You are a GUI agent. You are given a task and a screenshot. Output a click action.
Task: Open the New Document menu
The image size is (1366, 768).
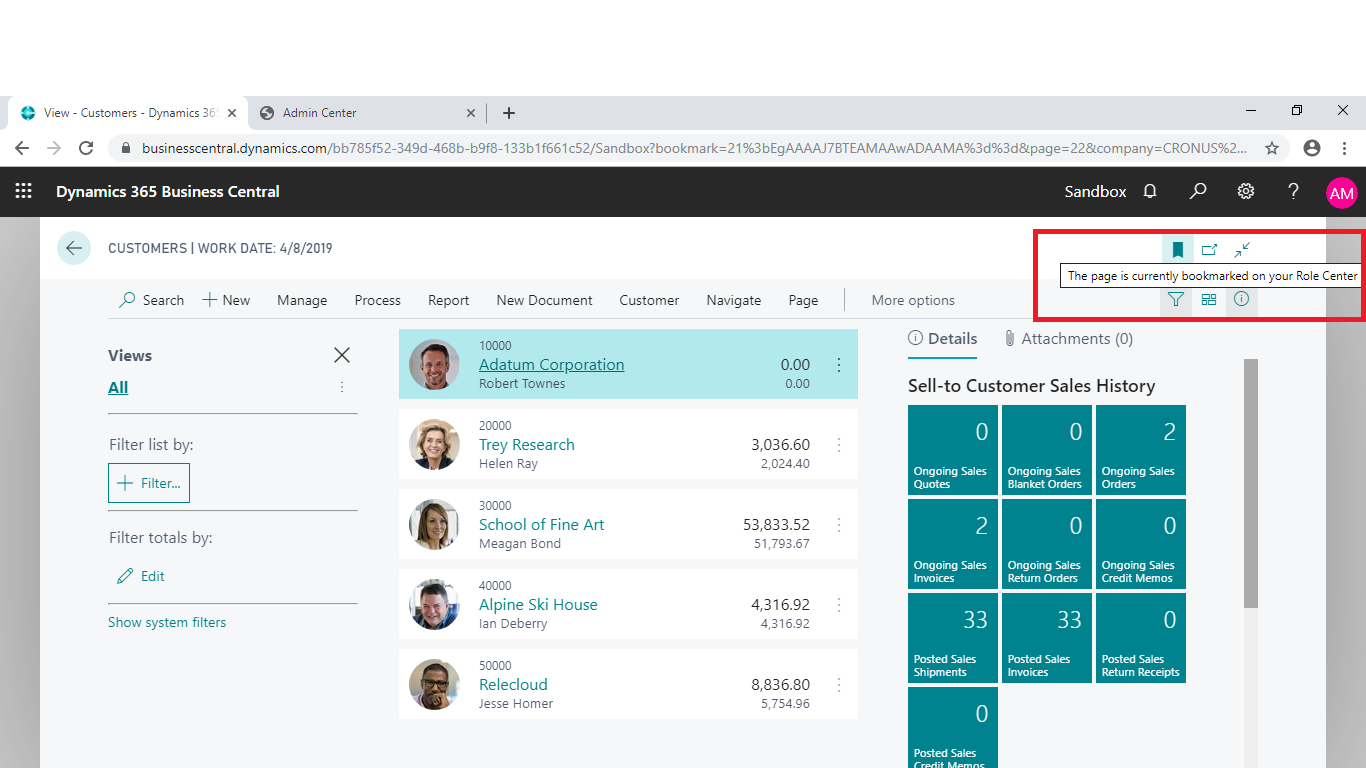[544, 300]
